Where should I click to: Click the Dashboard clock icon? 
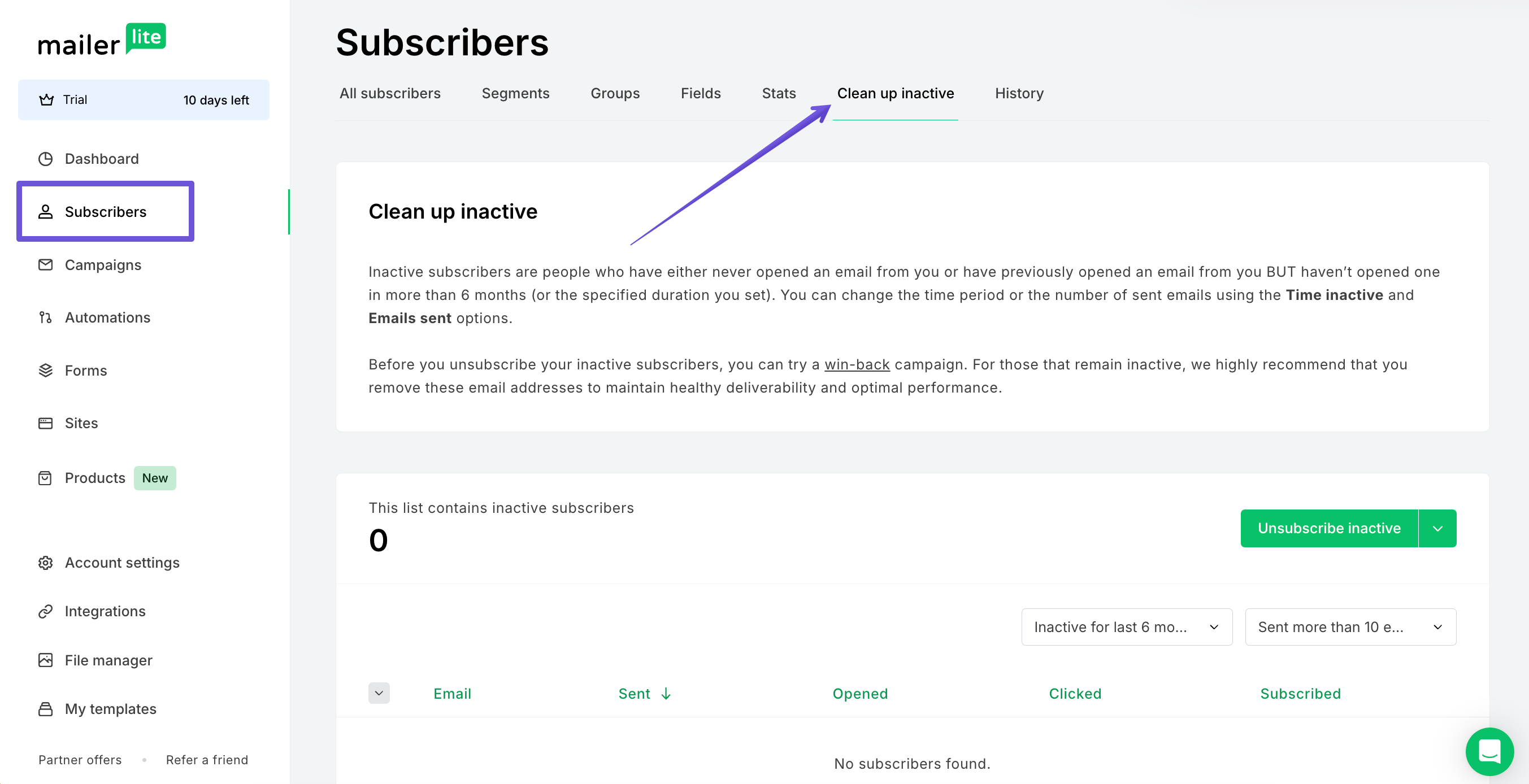point(46,159)
